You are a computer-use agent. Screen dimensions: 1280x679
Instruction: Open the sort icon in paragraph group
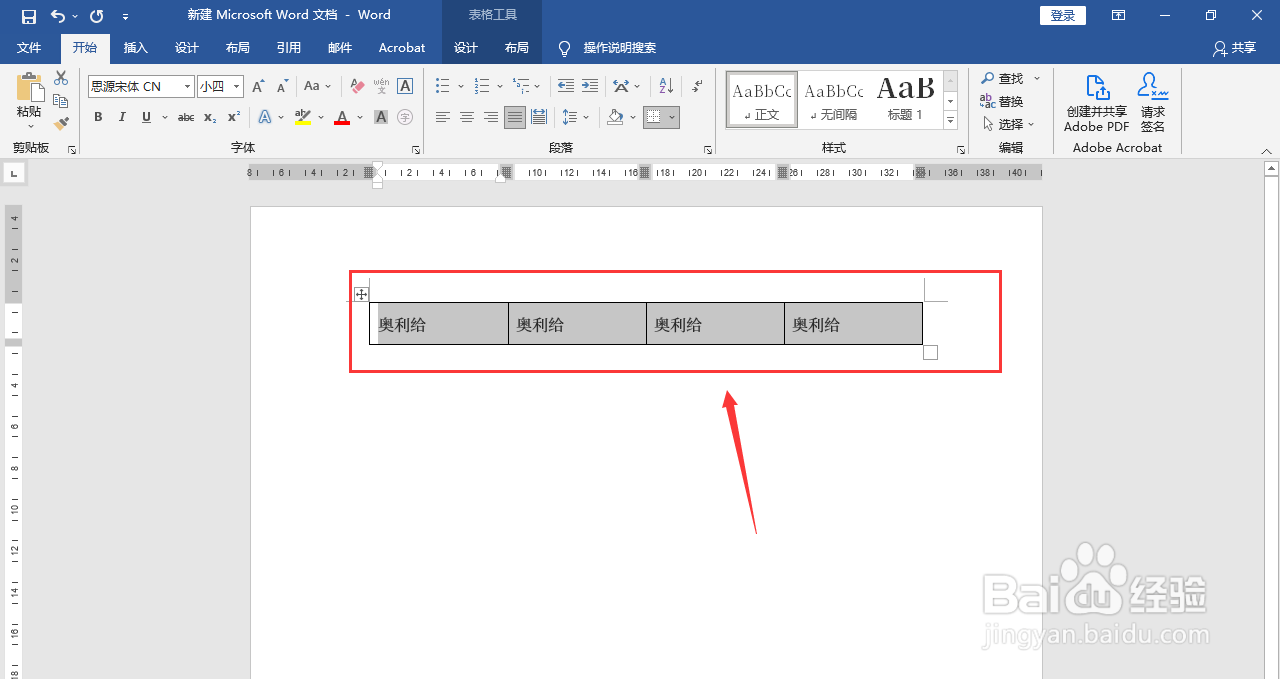click(665, 86)
